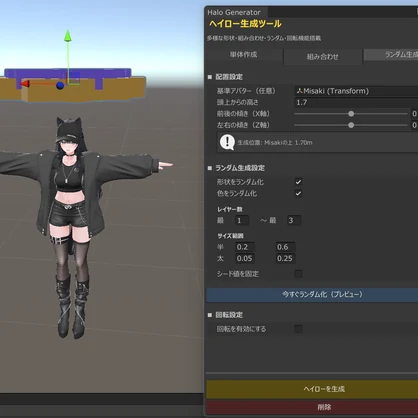Viewport: 418px width, 418px height.
Task: Click 頭上からの高さ label
Action: pyautogui.click(x=237, y=102)
